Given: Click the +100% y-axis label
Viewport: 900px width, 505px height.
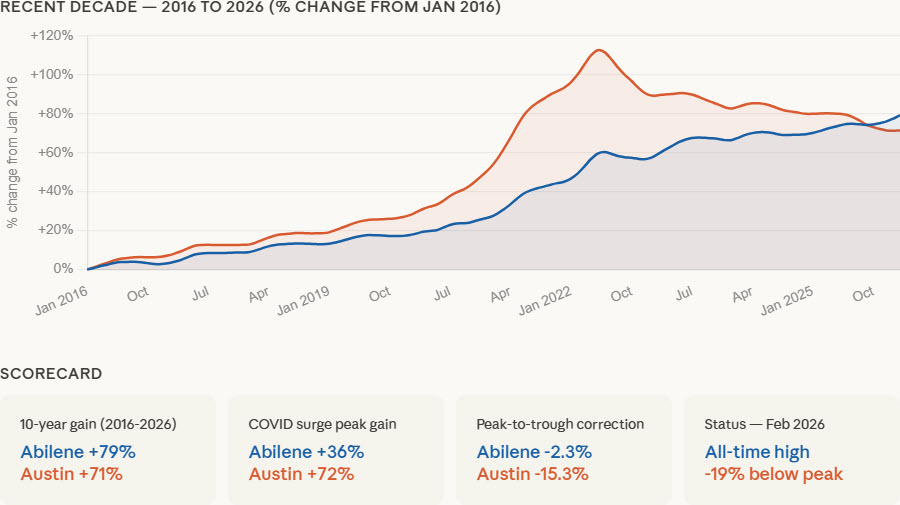Looking at the screenshot, I should pos(52,75).
